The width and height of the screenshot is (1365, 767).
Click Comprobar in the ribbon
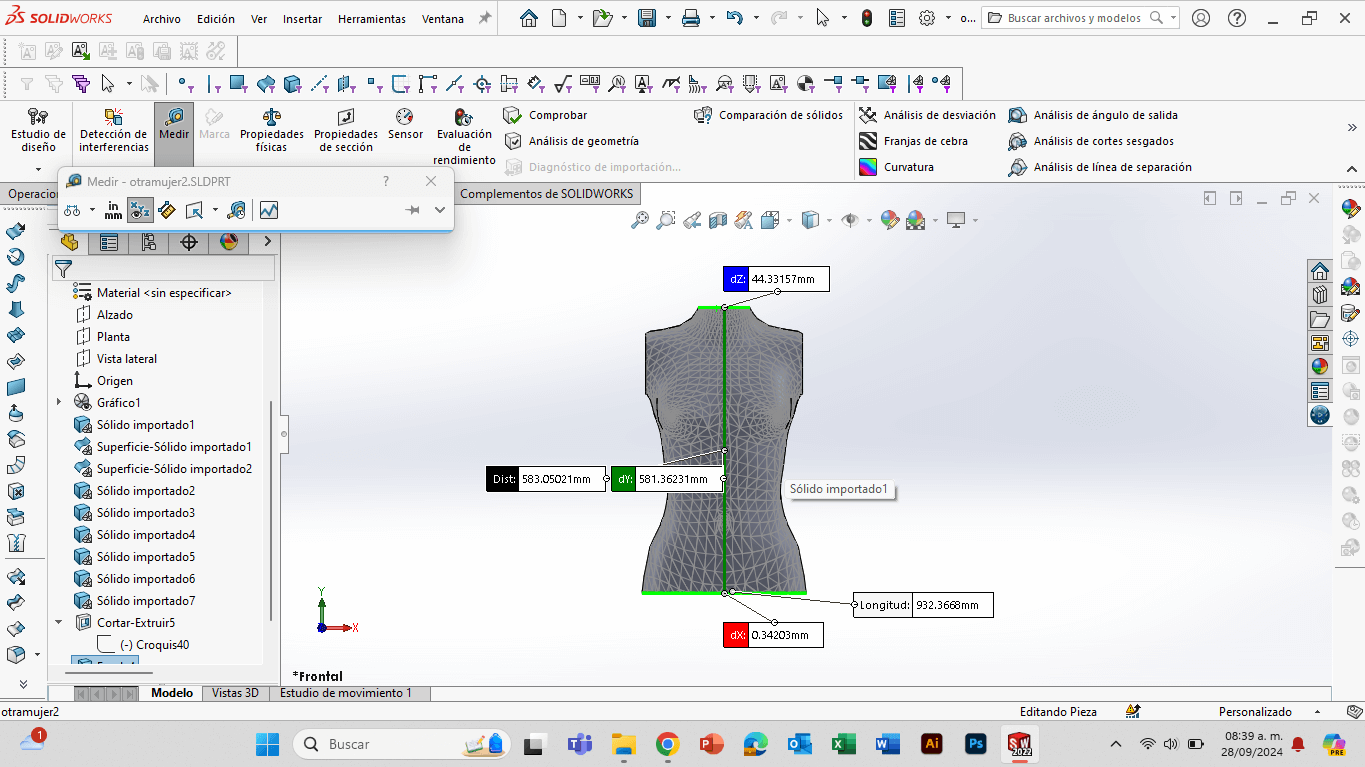tap(546, 115)
